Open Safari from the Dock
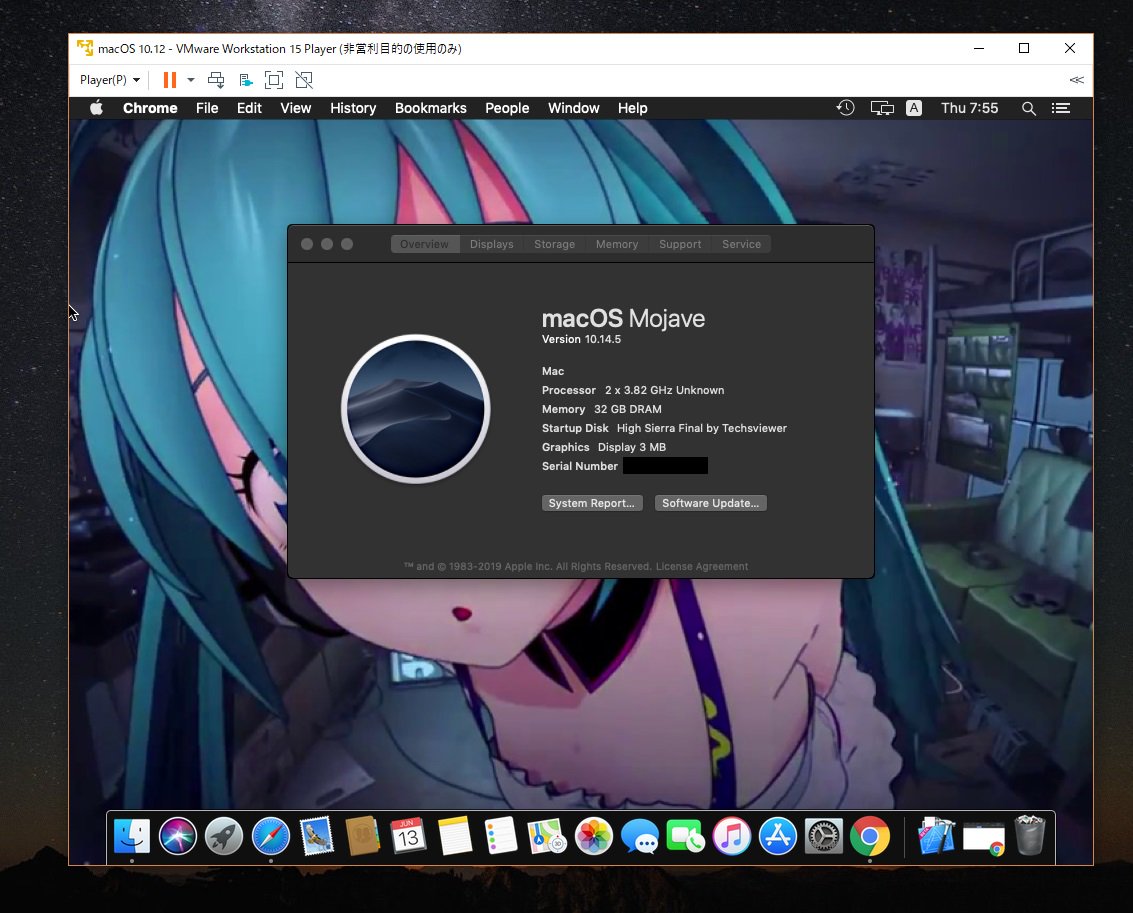This screenshot has height=913, width=1133. pos(271,836)
